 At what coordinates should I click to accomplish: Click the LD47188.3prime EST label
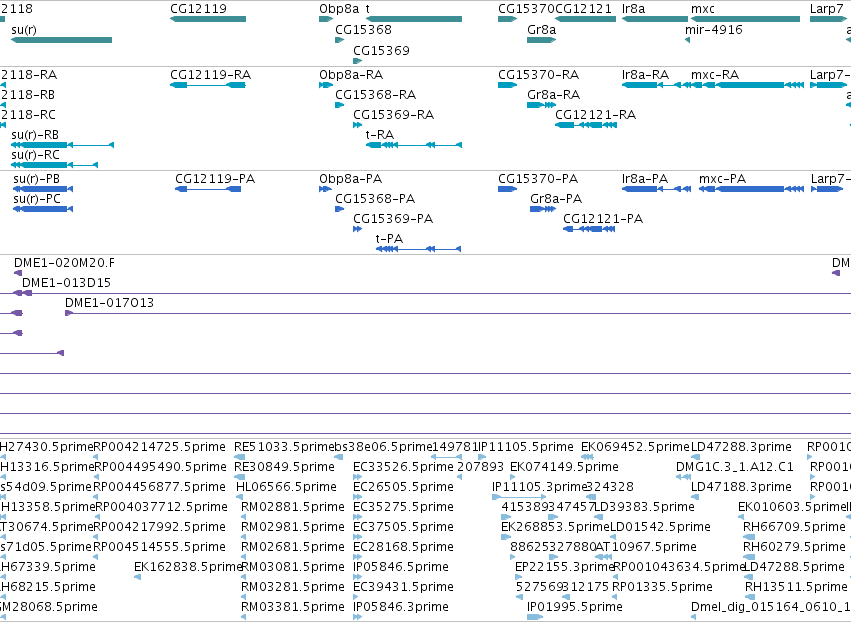[741, 487]
